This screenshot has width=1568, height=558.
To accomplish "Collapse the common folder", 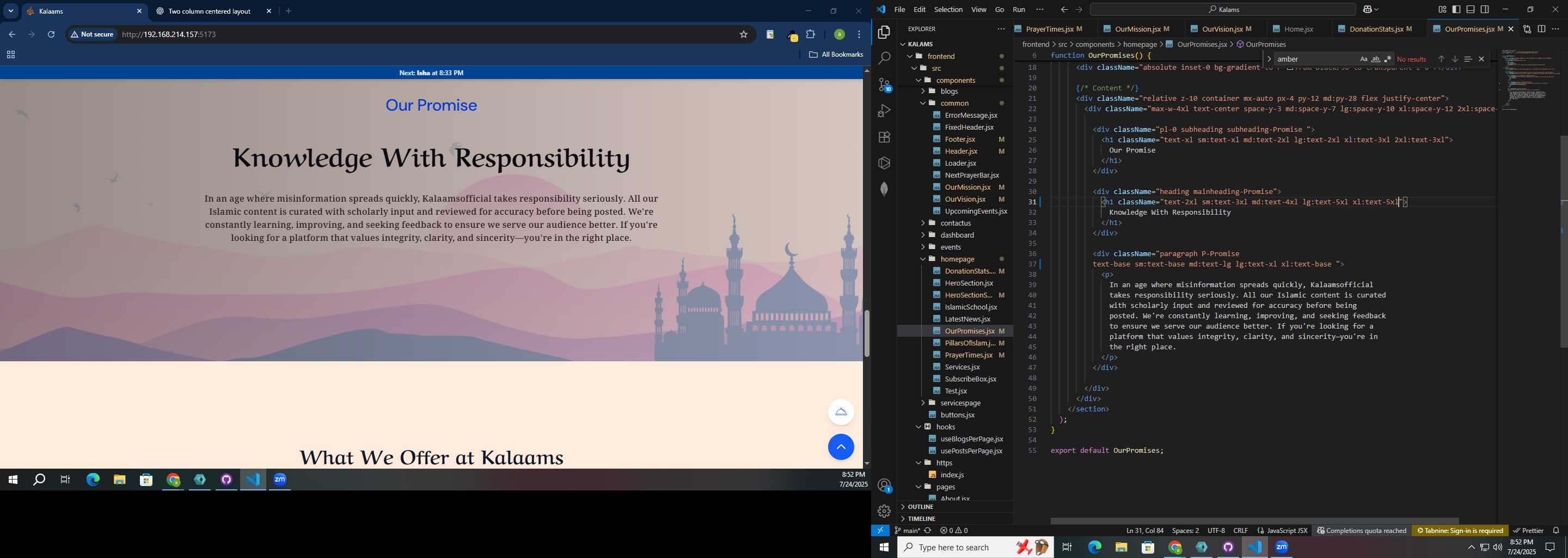I will [x=955, y=103].
